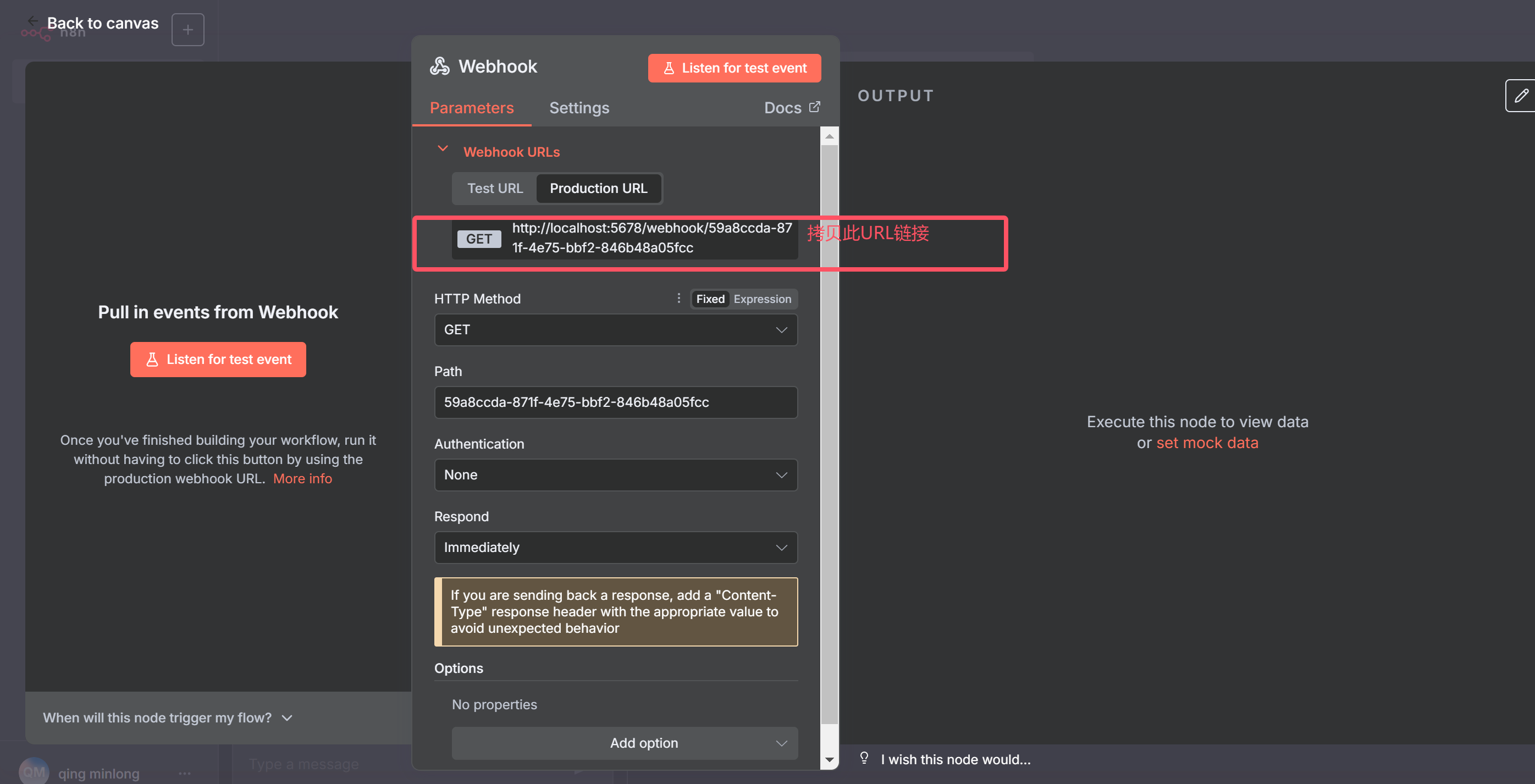
Task: Click the back arrow icon to canvas
Action: pyautogui.click(x=32, y=21)
